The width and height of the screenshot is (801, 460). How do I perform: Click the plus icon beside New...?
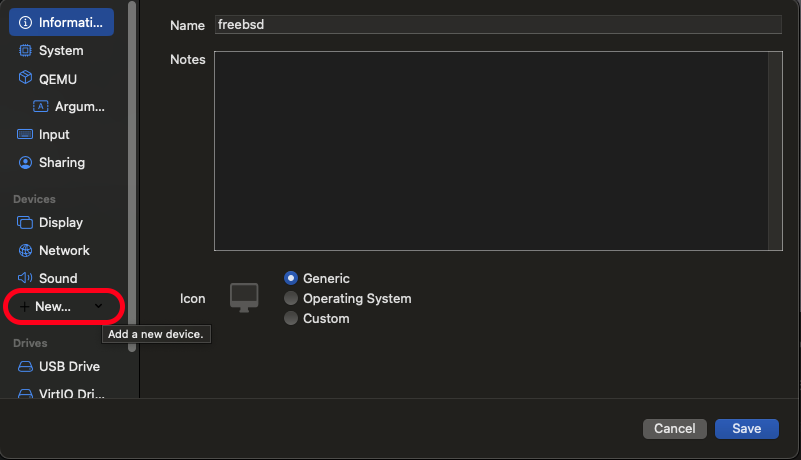[x=24, y=307]
